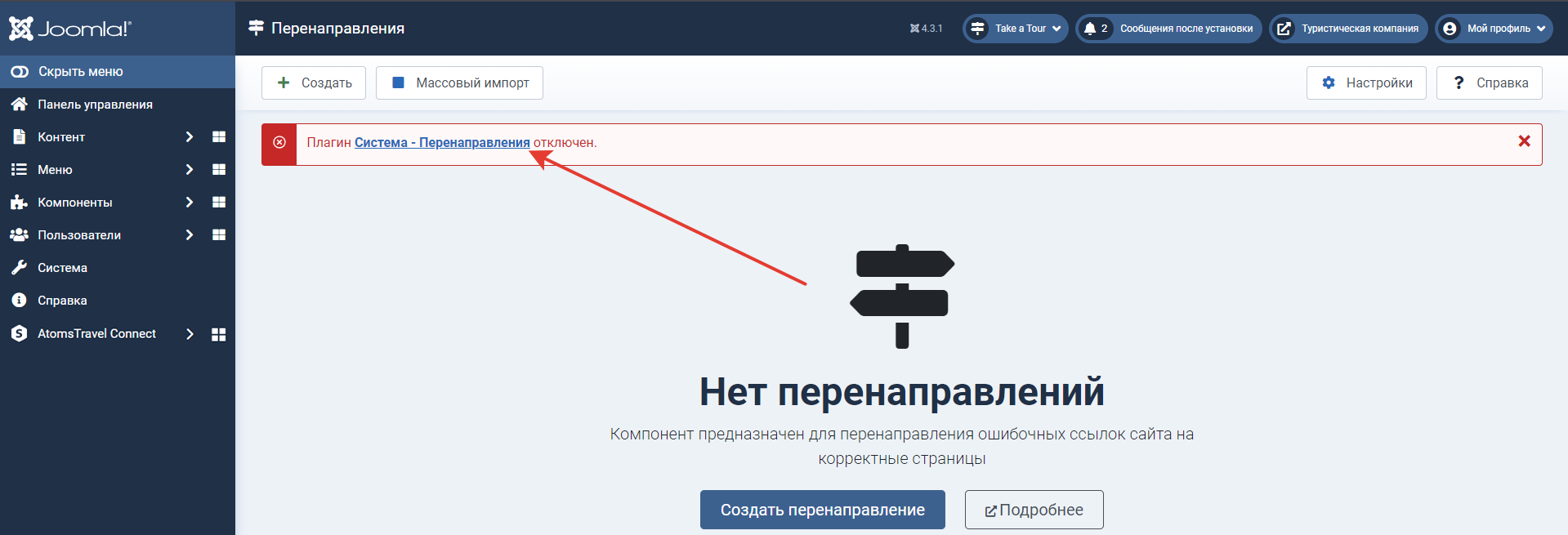Expand the Компоненты chevron

[190, 203]
